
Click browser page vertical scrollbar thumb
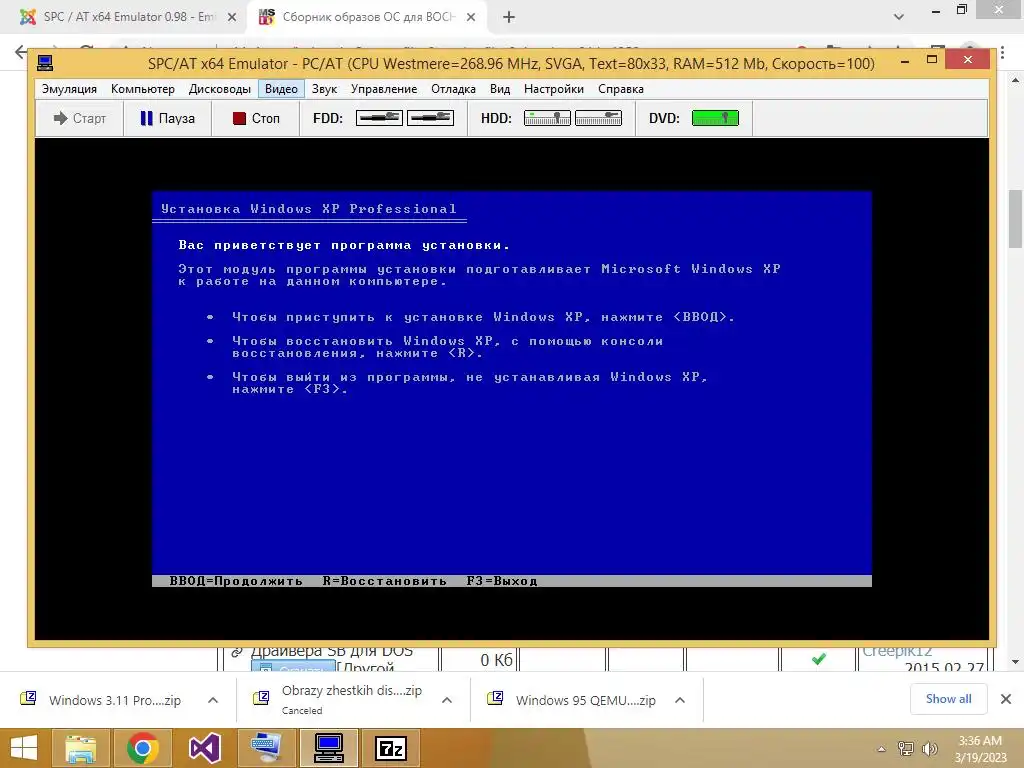coord(1015,218)
